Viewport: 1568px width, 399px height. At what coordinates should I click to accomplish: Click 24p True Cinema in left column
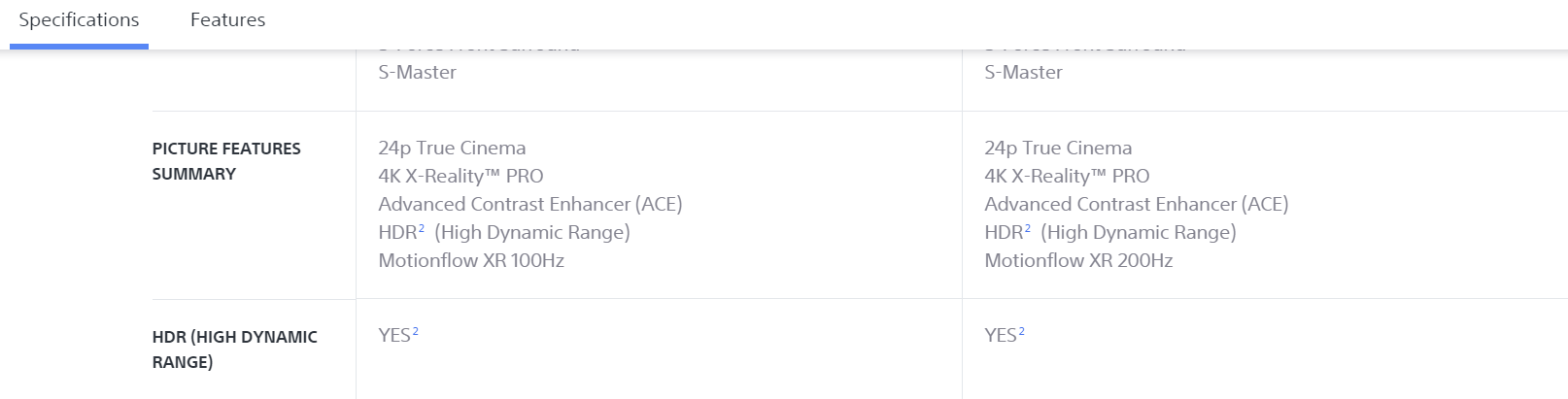(x=452, y=149)
